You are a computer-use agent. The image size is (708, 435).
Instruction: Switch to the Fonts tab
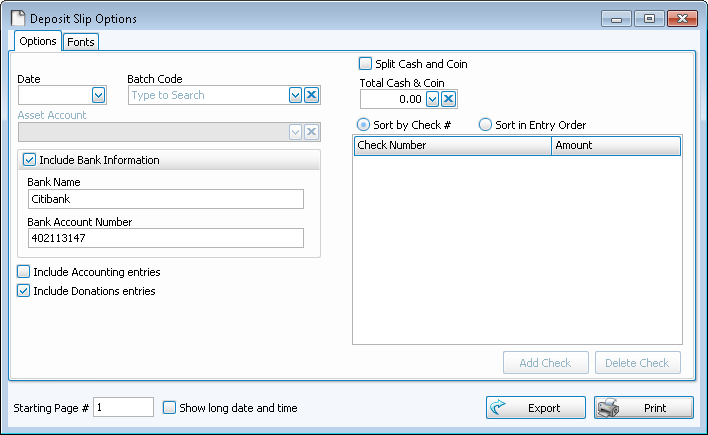81,42
